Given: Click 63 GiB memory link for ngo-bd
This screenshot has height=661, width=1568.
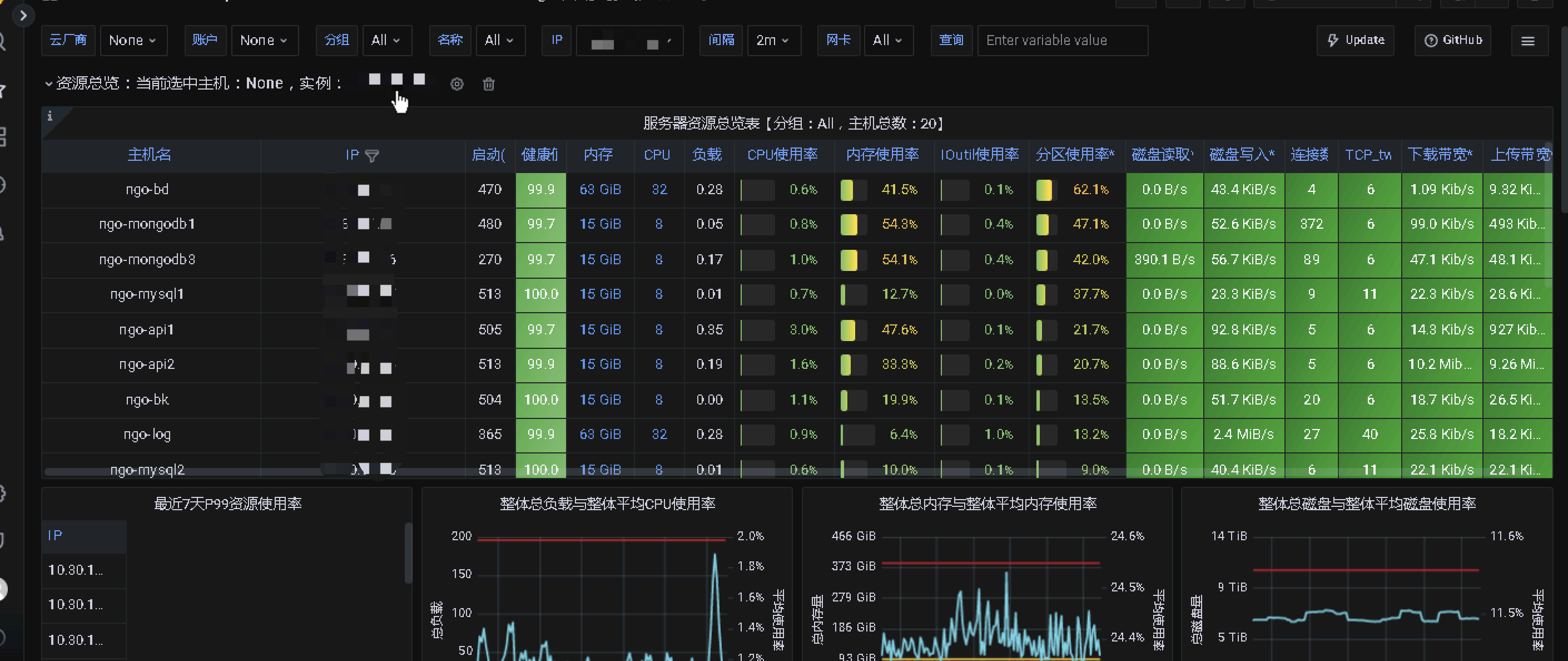Looking at the screenshot, I should [600, 190].
